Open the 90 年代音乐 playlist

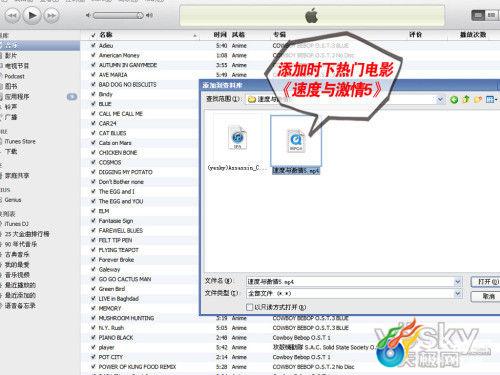click(x=21, y=244)
